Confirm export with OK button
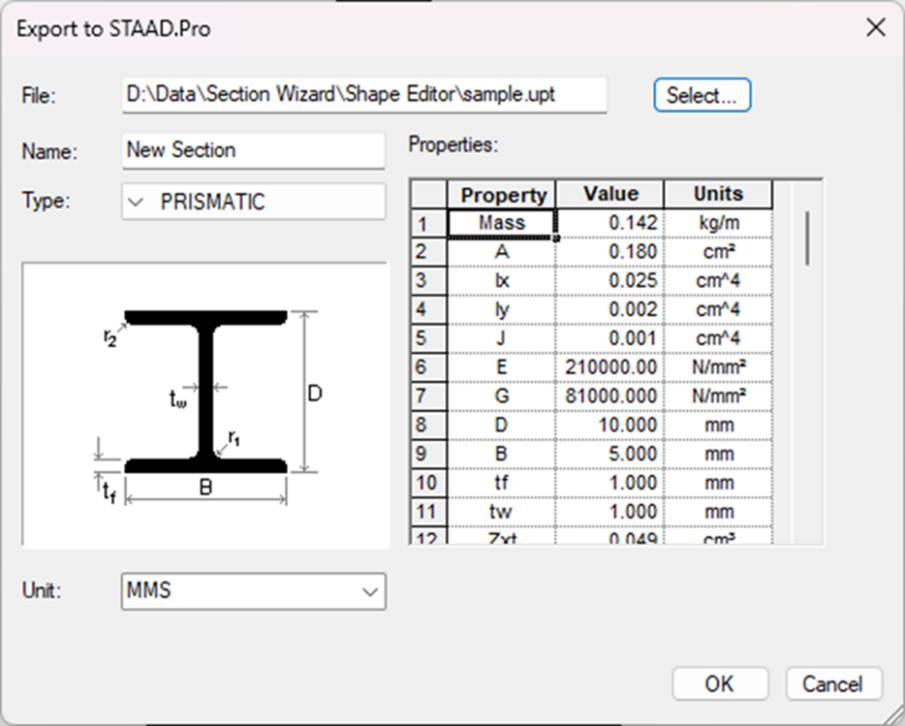905x726 pixels. coord(720,684)
